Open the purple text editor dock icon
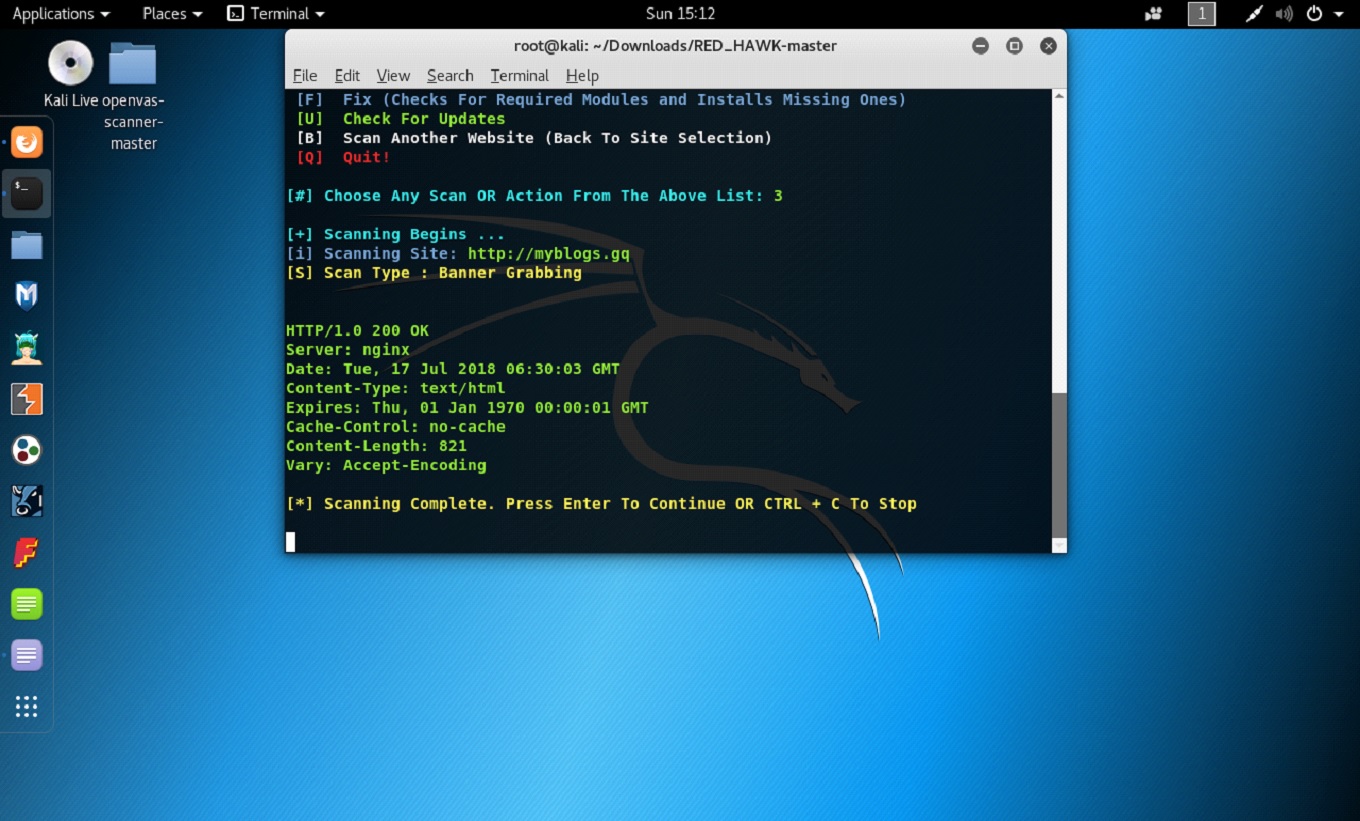The width and height of the screenshot is (1360, 821). [27, 656]
